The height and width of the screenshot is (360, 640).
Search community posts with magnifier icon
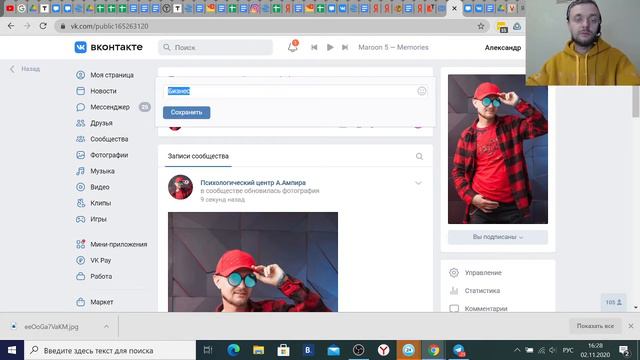(x=419, y=156)
